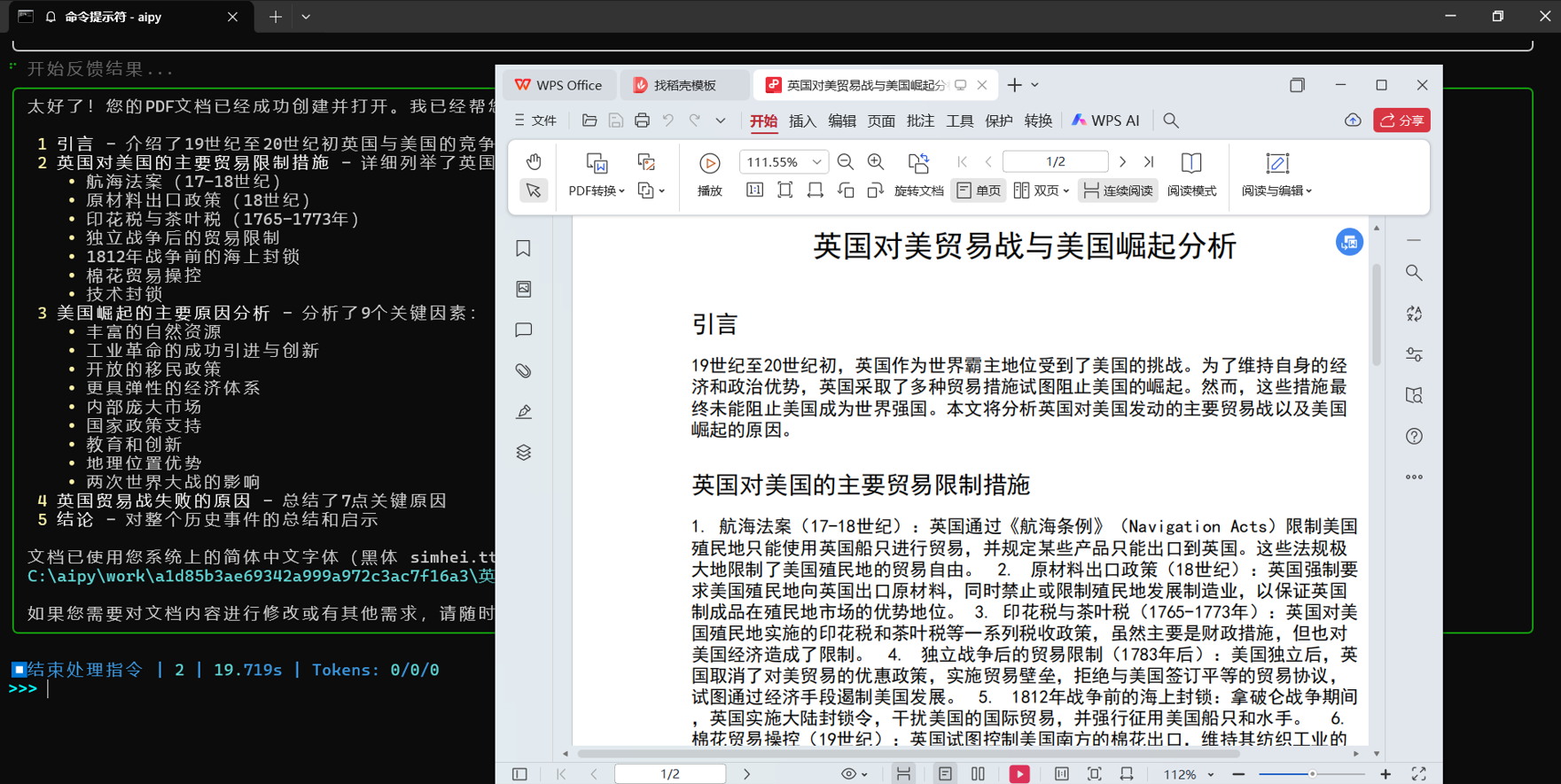
Task: Toggle 单页 single page view
Action: pyautogui.click(x=979, y=190)
